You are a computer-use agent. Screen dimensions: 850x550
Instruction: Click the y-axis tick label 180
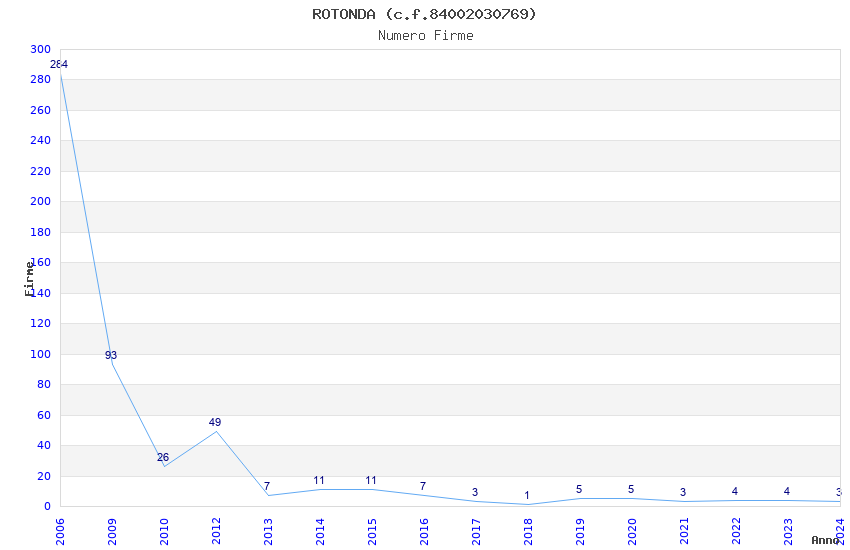click(41, 232)
